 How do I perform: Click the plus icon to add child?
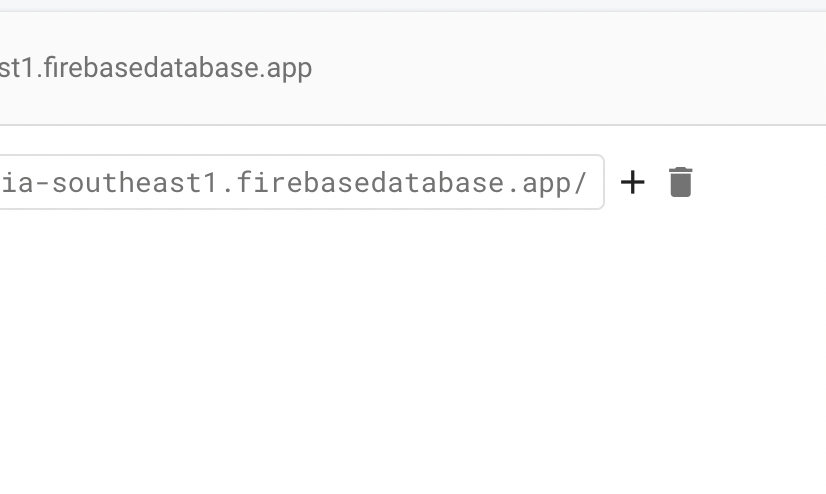[632, 182]
